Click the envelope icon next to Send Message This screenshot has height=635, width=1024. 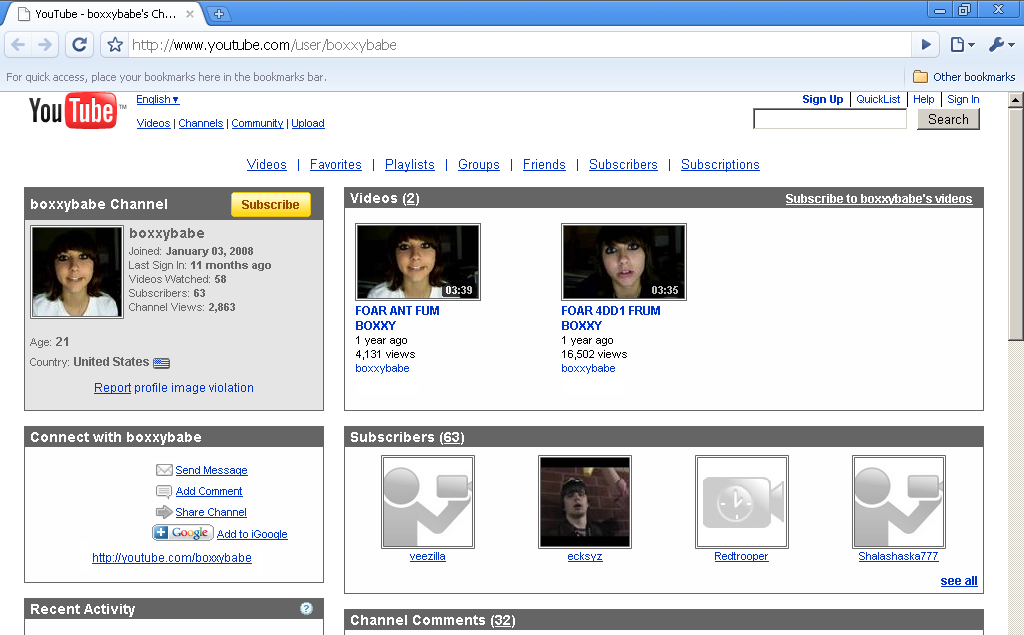(164, 470)
